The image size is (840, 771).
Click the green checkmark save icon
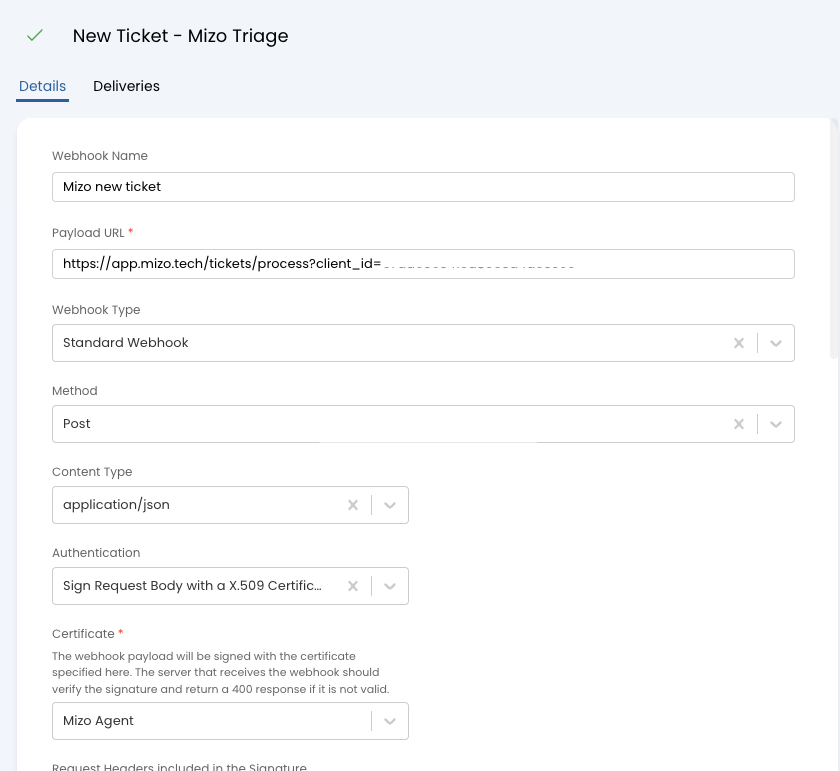pyautogui.click(x=35, y=35)
